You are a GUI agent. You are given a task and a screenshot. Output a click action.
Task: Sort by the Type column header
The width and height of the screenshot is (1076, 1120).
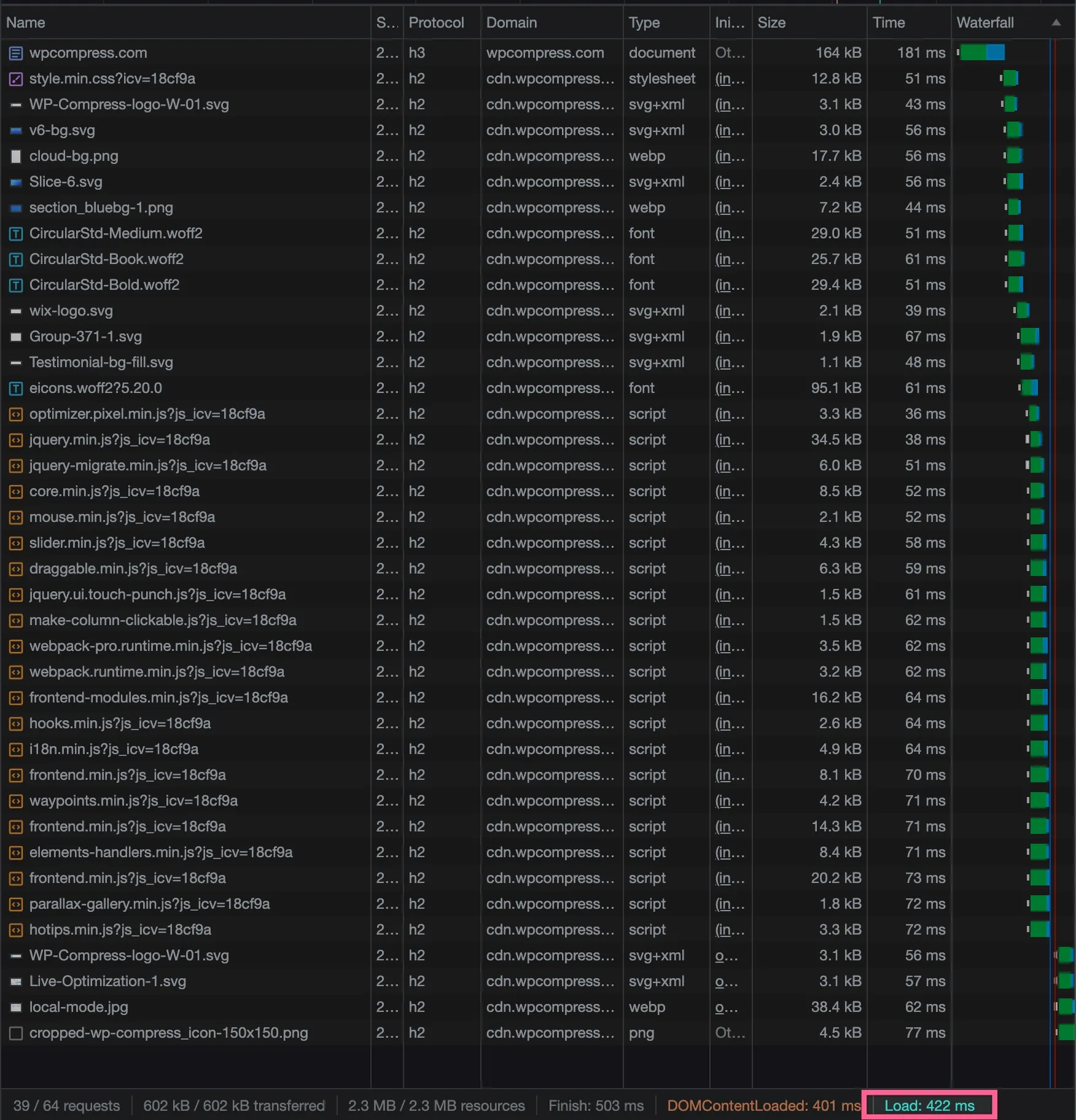click(666, 23)
